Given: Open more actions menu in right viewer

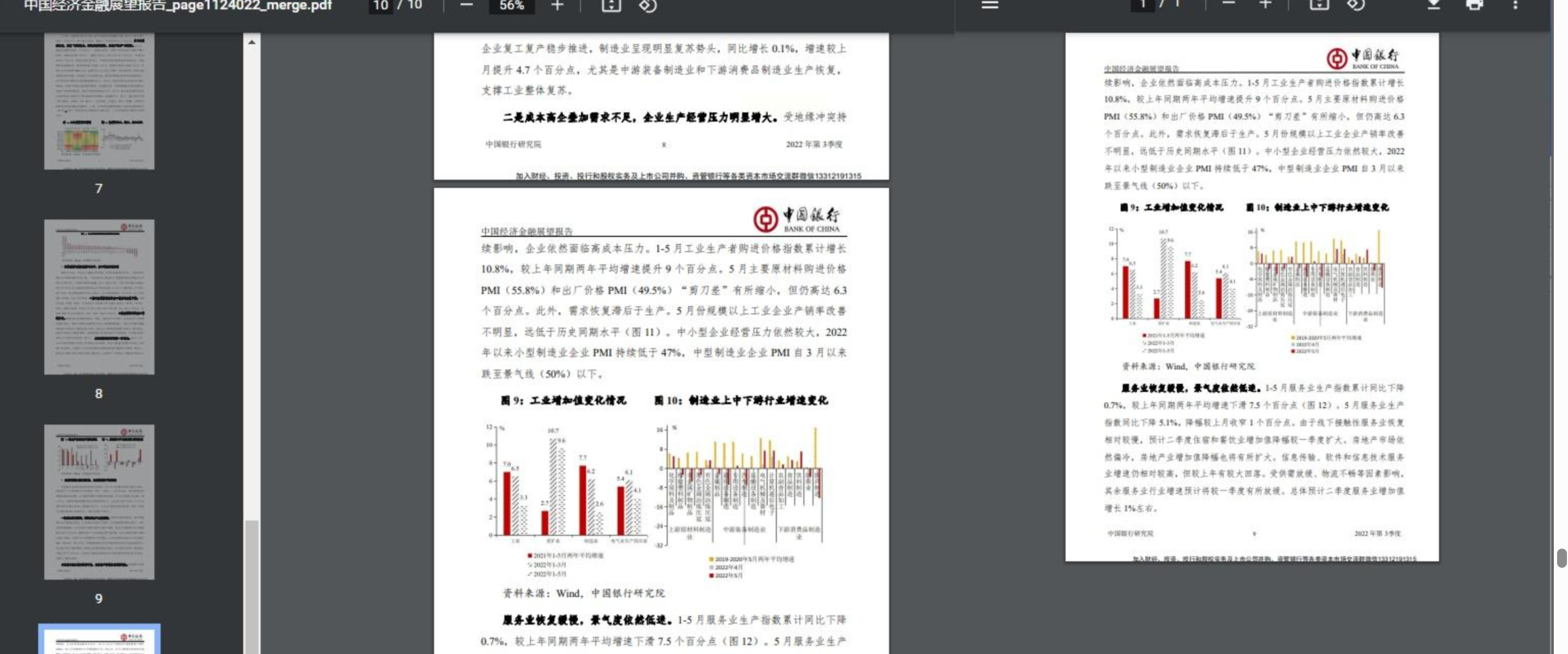Looking at the screenshot, I should click(1515, 5).
